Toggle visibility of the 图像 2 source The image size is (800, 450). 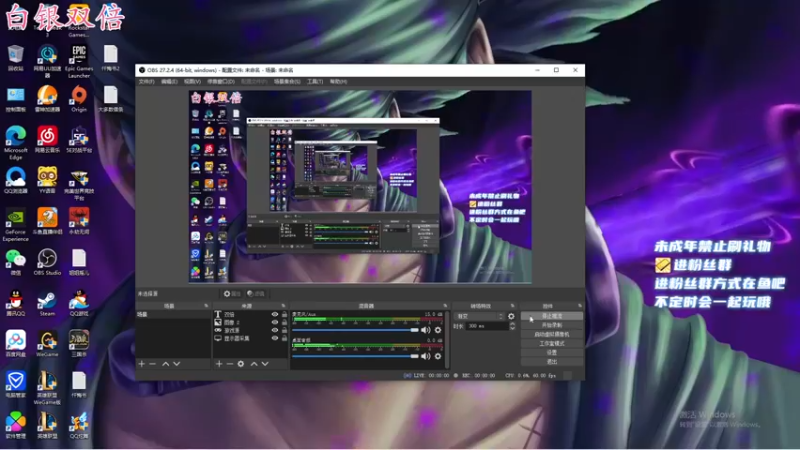point(274,322)
